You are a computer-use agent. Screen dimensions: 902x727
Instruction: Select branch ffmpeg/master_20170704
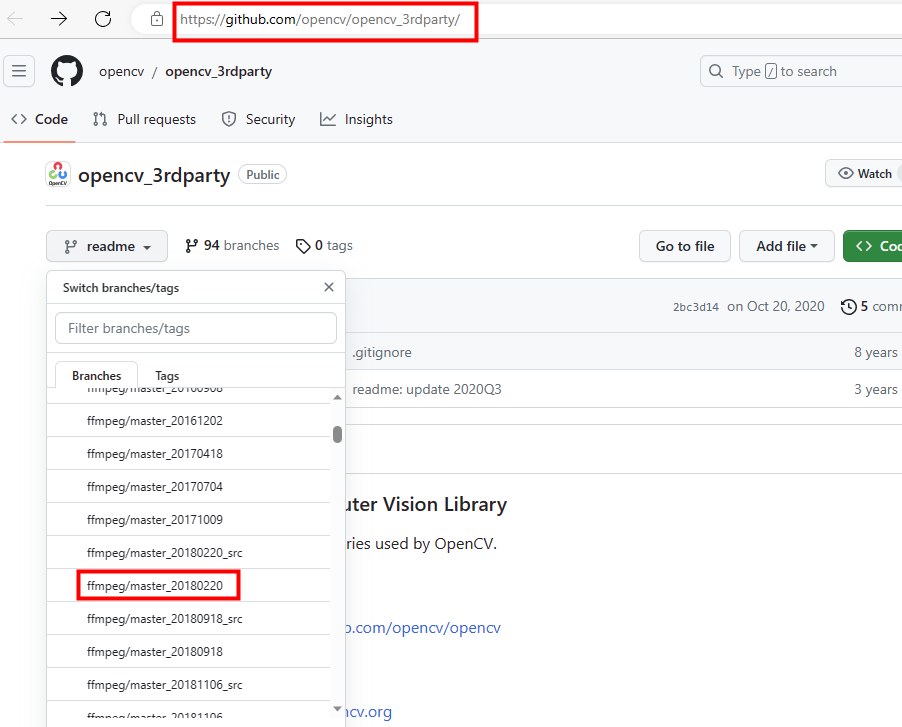pos(188,487)
